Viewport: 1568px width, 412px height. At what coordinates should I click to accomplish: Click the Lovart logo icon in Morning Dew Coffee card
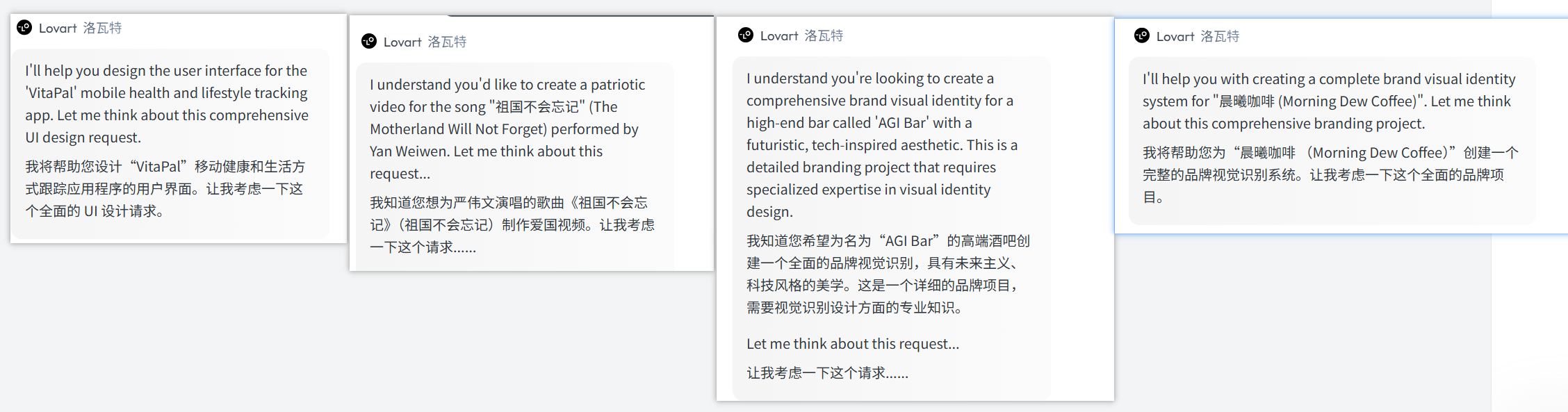(1142, 36)
